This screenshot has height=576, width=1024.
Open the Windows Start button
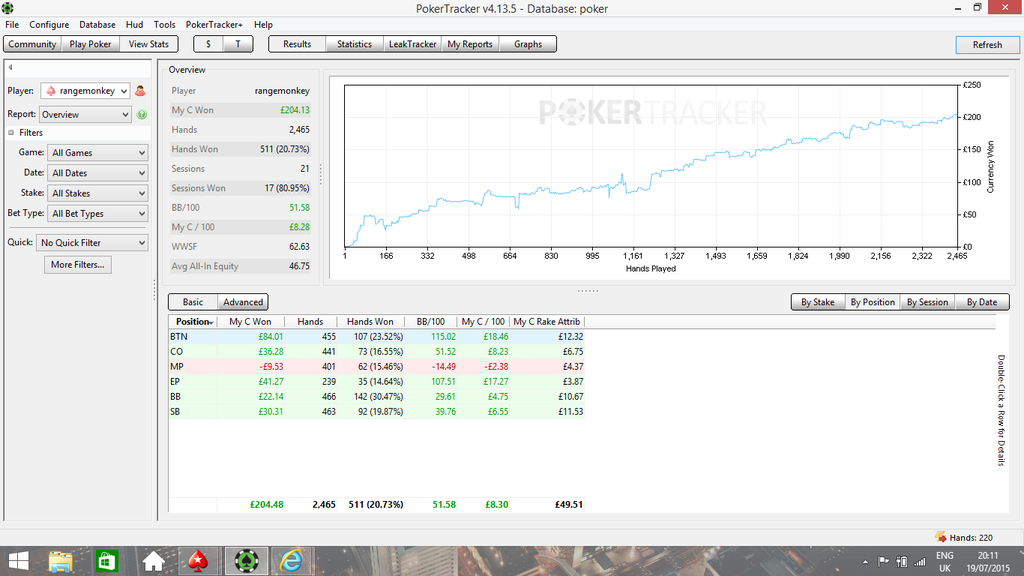pyautogui.click(x=18, y=561)
